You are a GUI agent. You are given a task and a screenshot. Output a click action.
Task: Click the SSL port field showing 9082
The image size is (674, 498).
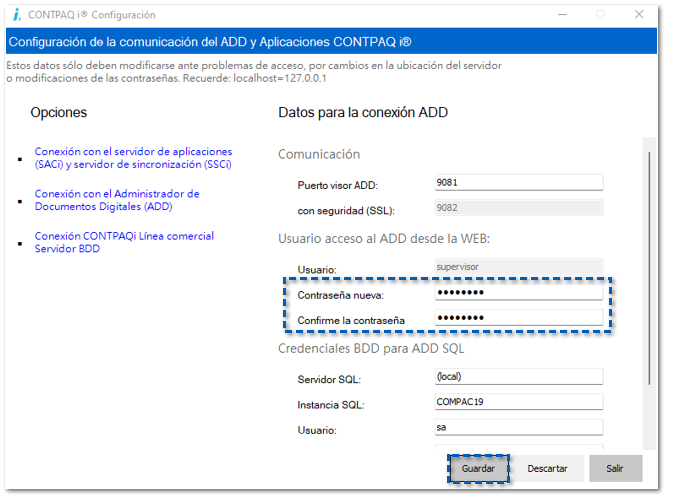[519, 208]
